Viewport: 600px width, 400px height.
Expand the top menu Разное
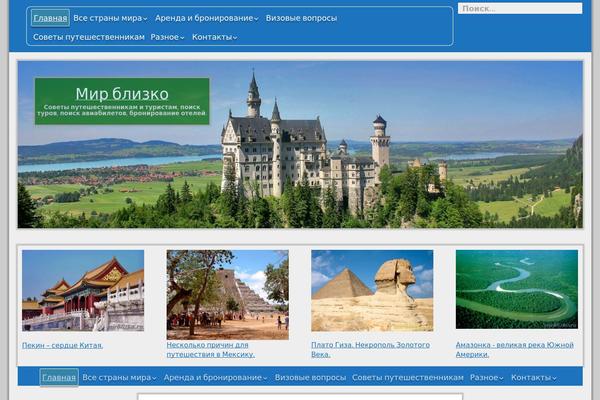click(167, 37)
